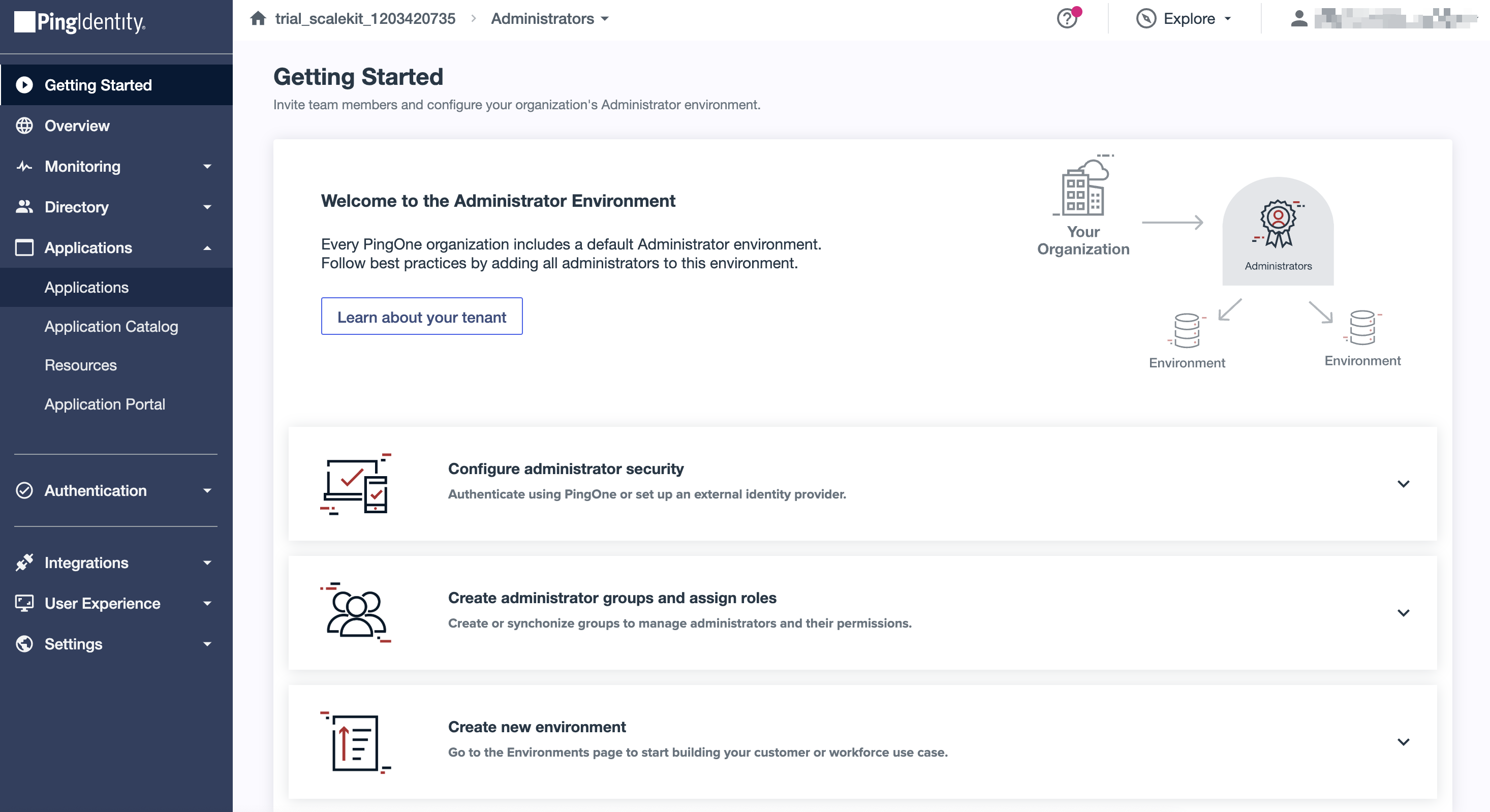Click the help question mark icon
This screenshot has width=1490, height=812.
point(1067,18)
